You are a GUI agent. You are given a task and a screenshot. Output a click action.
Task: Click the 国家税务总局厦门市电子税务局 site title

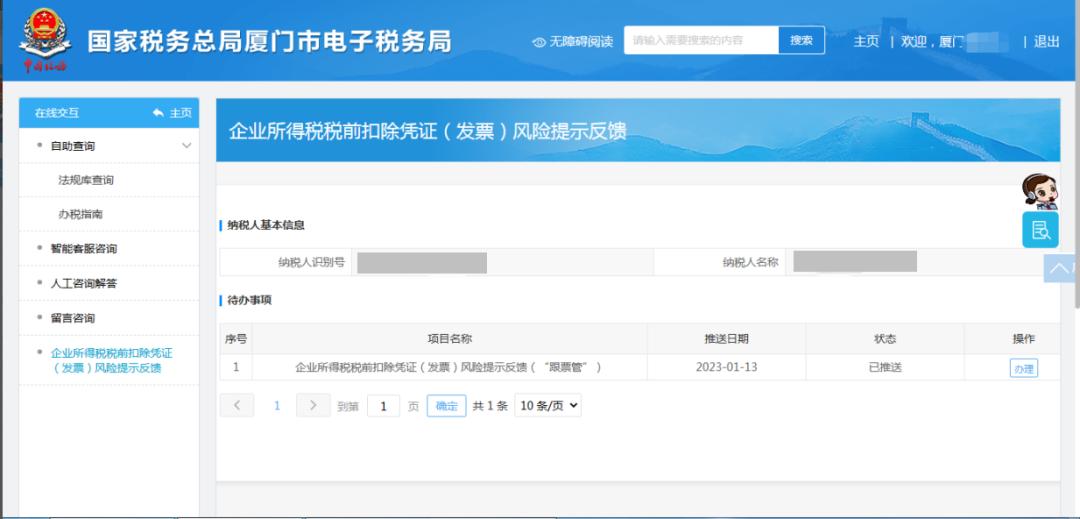point(269,41)
